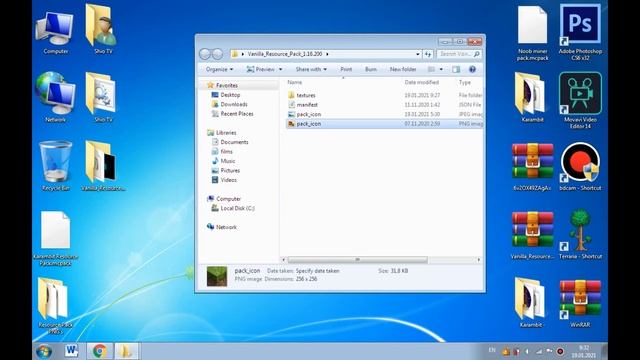
Task: Open the dropdown arrow beside Preview
Action: 280,69
